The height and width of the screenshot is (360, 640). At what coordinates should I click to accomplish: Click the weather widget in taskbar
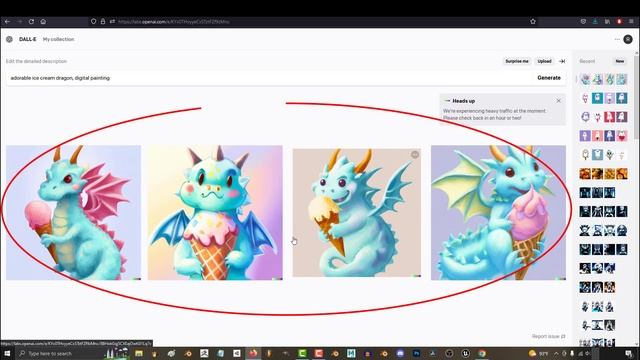(x=538, y=353)
